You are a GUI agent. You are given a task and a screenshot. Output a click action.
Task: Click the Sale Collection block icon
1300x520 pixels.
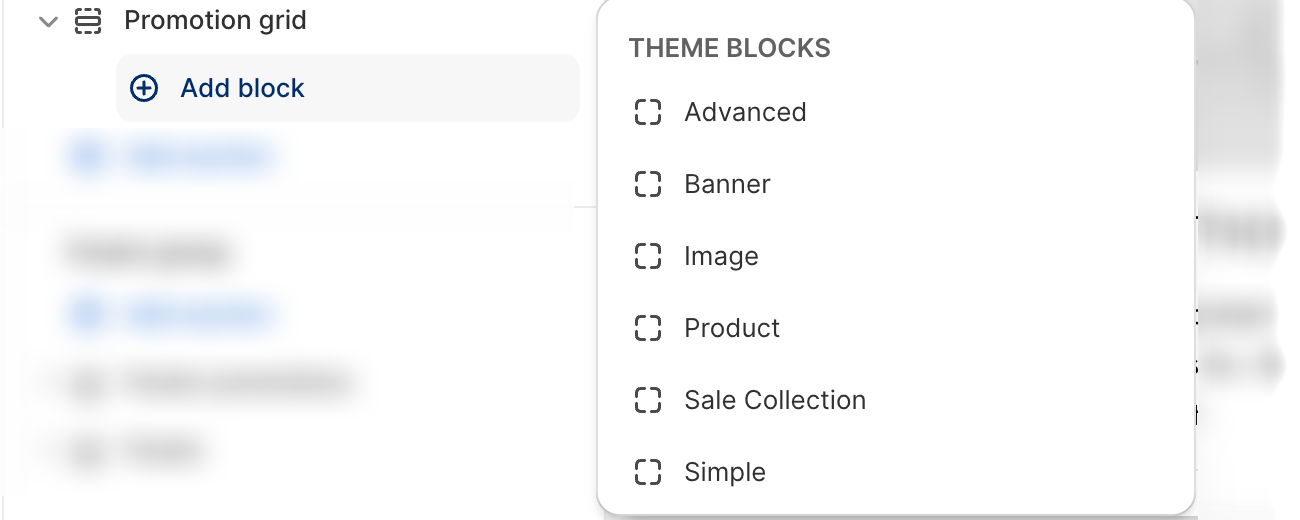(x=648, y=400)
